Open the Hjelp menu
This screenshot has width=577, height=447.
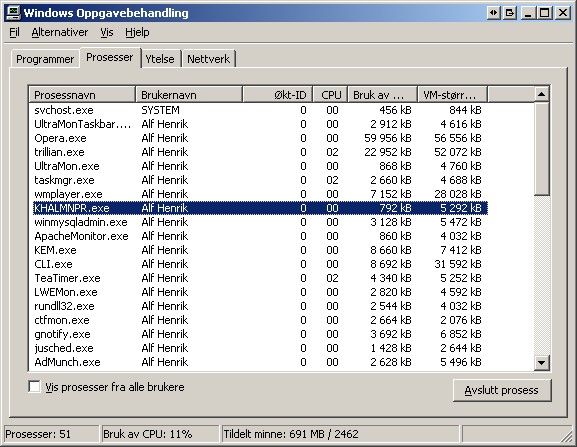tap(137, 32)
